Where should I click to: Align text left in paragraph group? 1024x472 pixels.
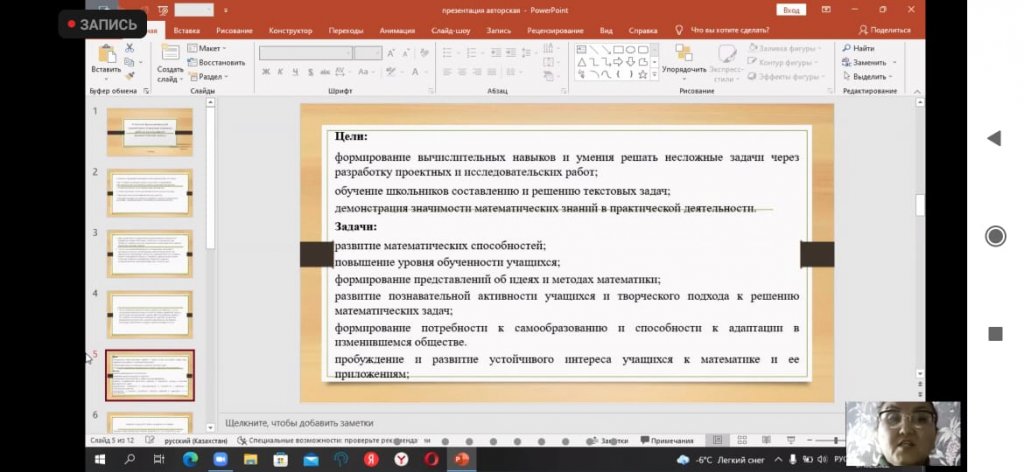click(x=447, y=72)
